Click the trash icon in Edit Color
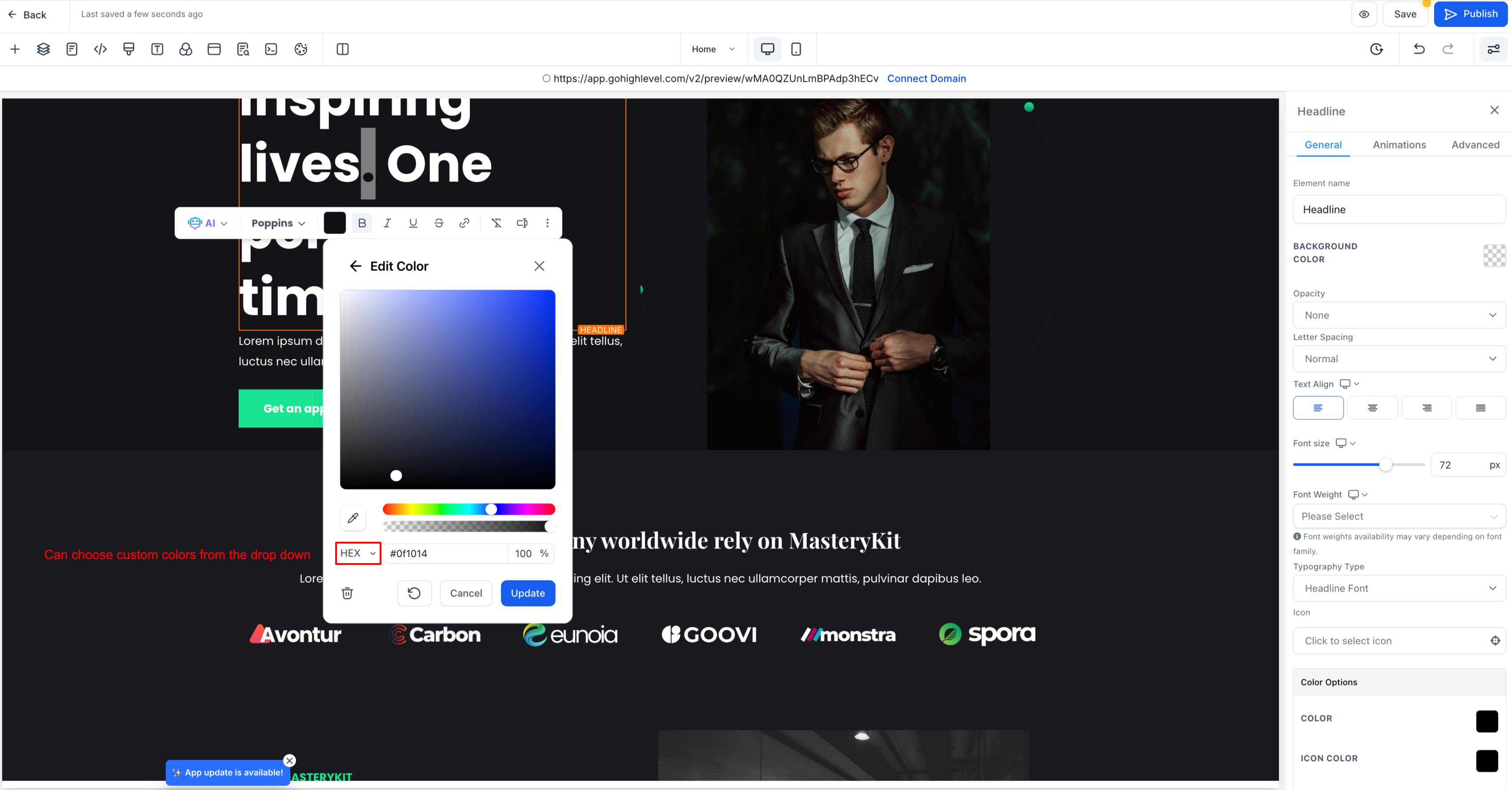This screenshot has height=790, width=1512. [x=348, y=593]
